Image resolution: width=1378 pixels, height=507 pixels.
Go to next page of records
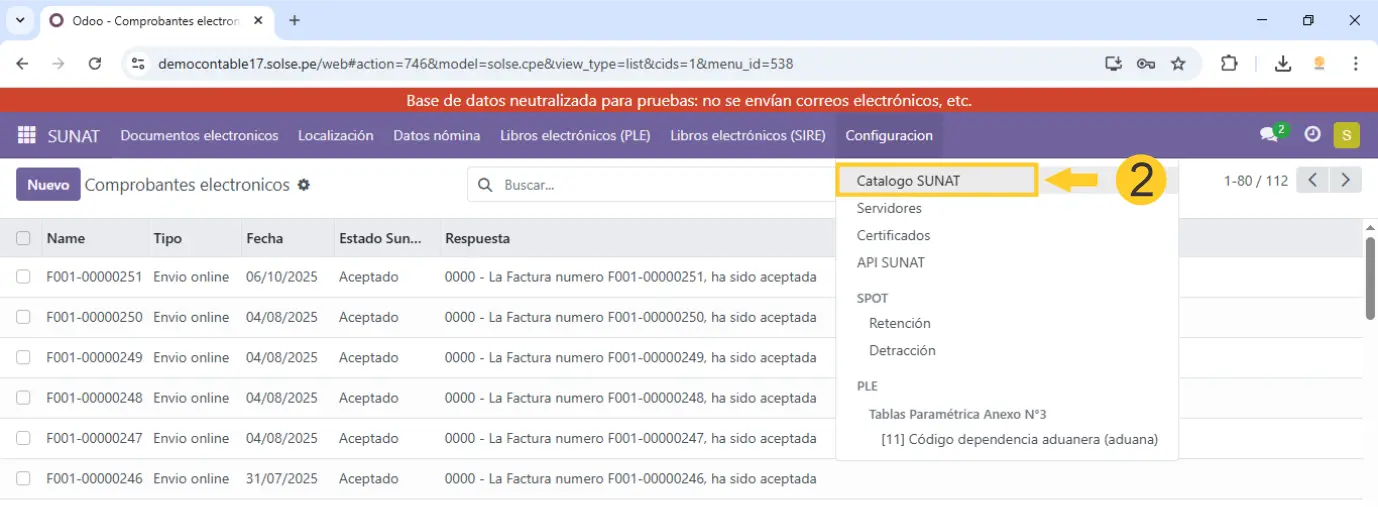click(1346, 181)
